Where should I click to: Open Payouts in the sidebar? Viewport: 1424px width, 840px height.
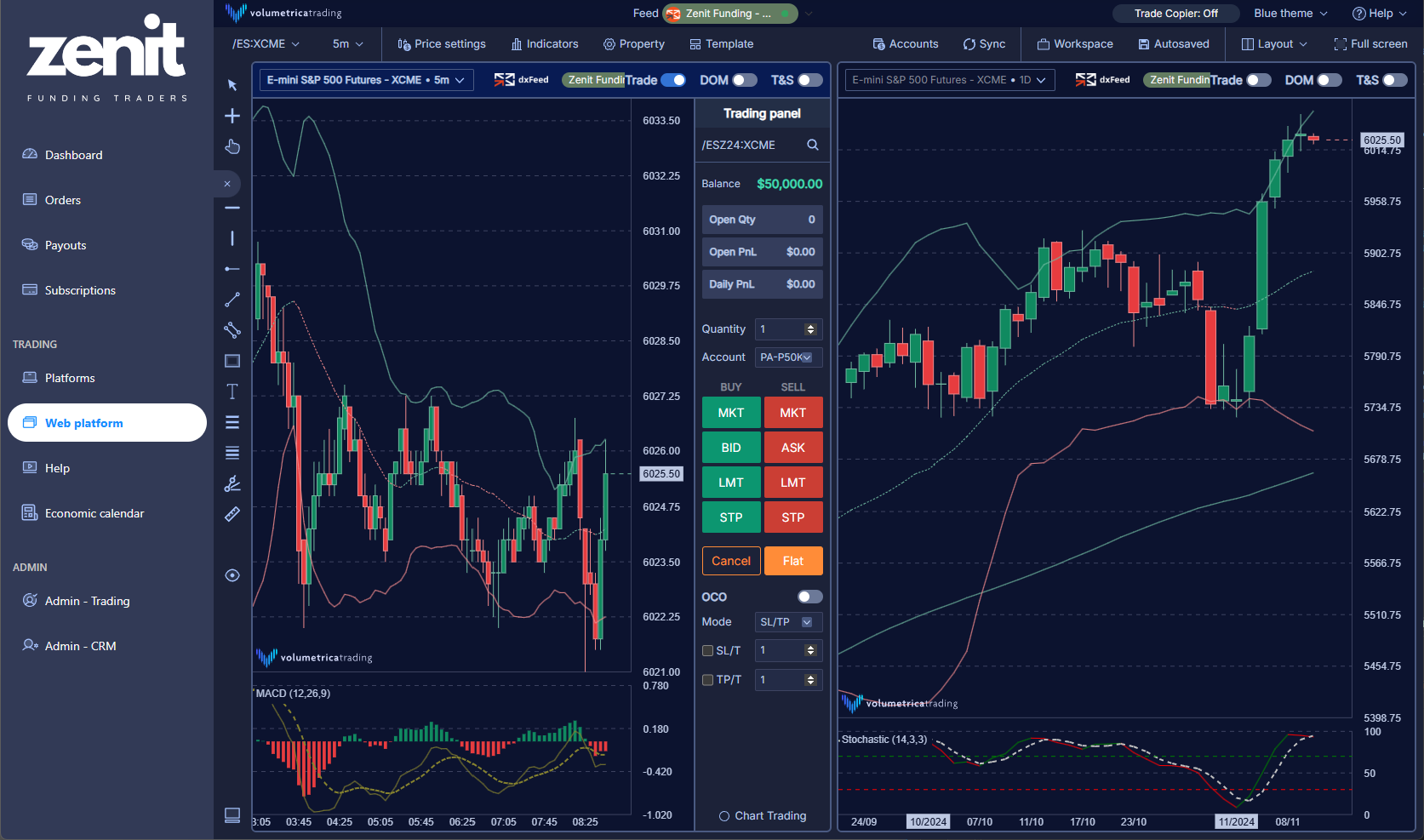(x=66, y=245)
